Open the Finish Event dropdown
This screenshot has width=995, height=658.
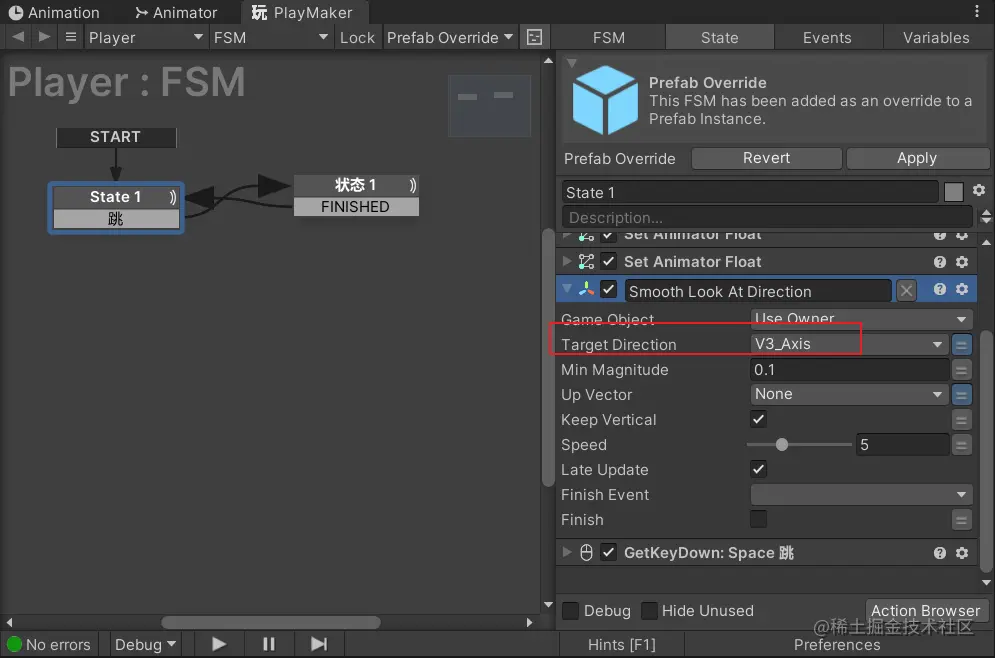[x=861, y=494]
